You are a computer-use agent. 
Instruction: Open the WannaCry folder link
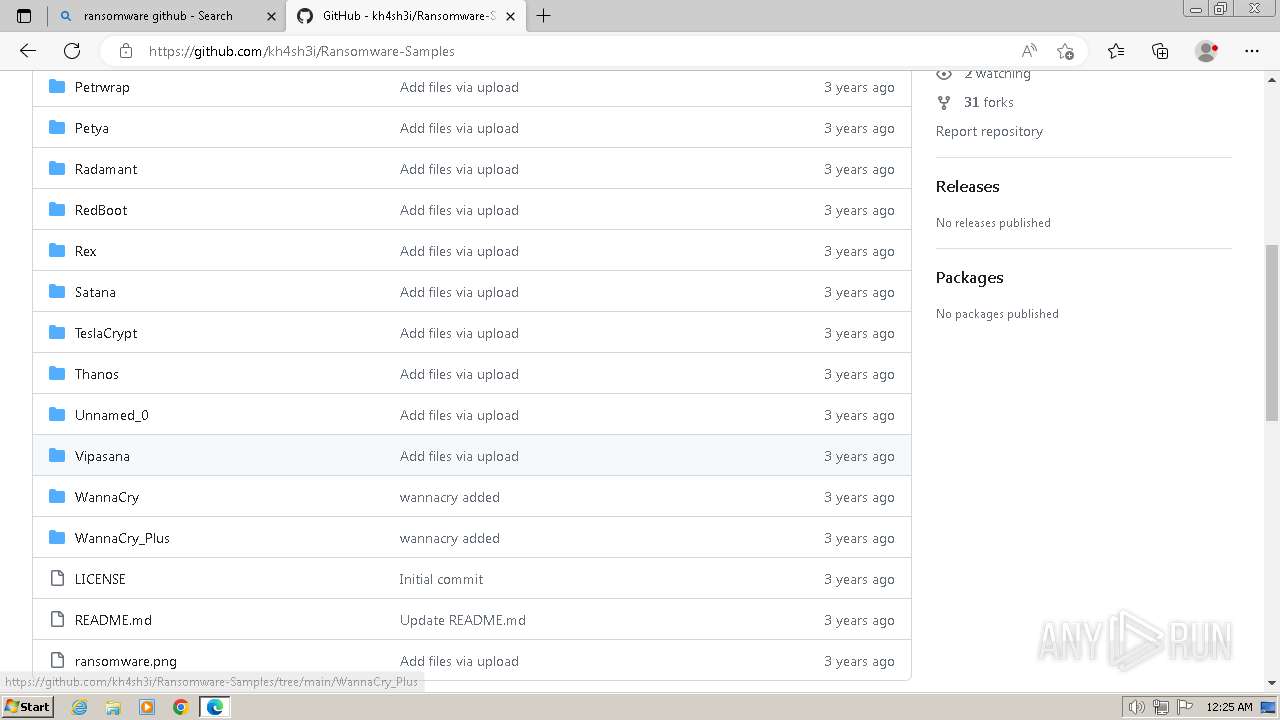[107, 497]
